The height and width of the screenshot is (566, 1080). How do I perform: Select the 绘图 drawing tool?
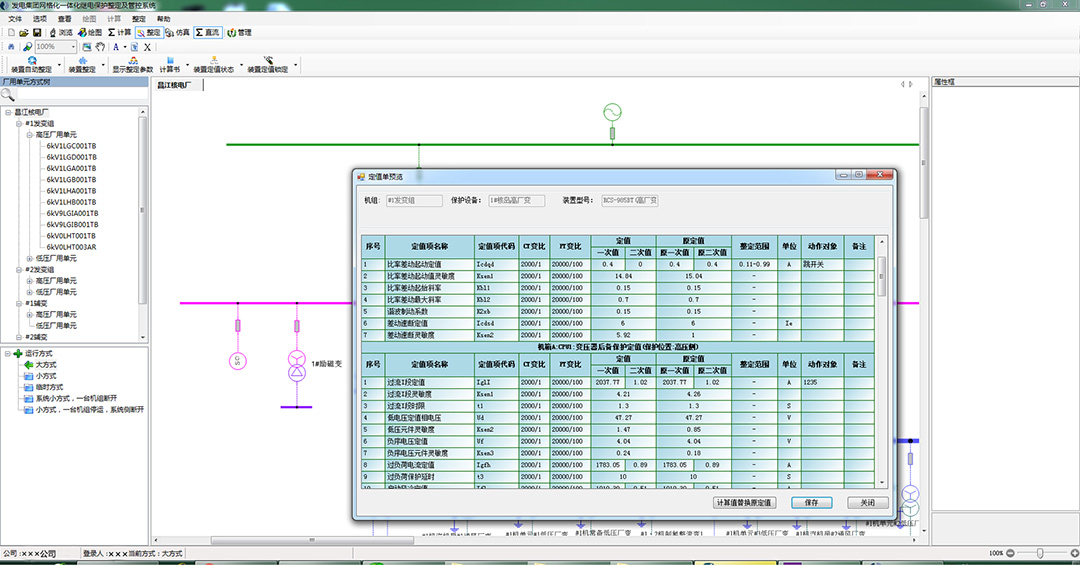89,33
